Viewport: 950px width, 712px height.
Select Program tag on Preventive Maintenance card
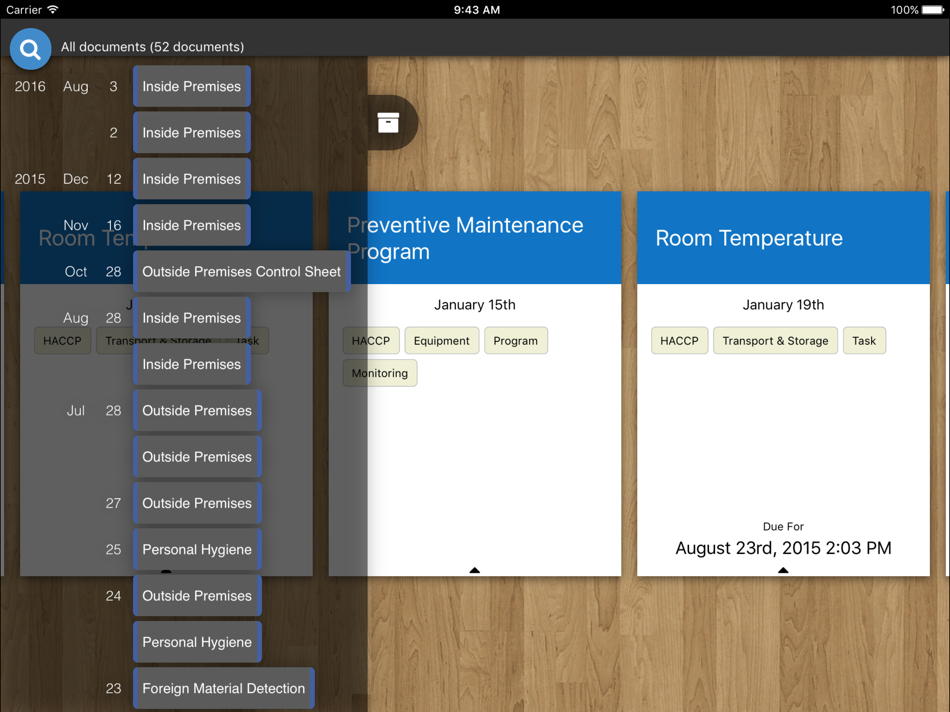coord(516,341)
